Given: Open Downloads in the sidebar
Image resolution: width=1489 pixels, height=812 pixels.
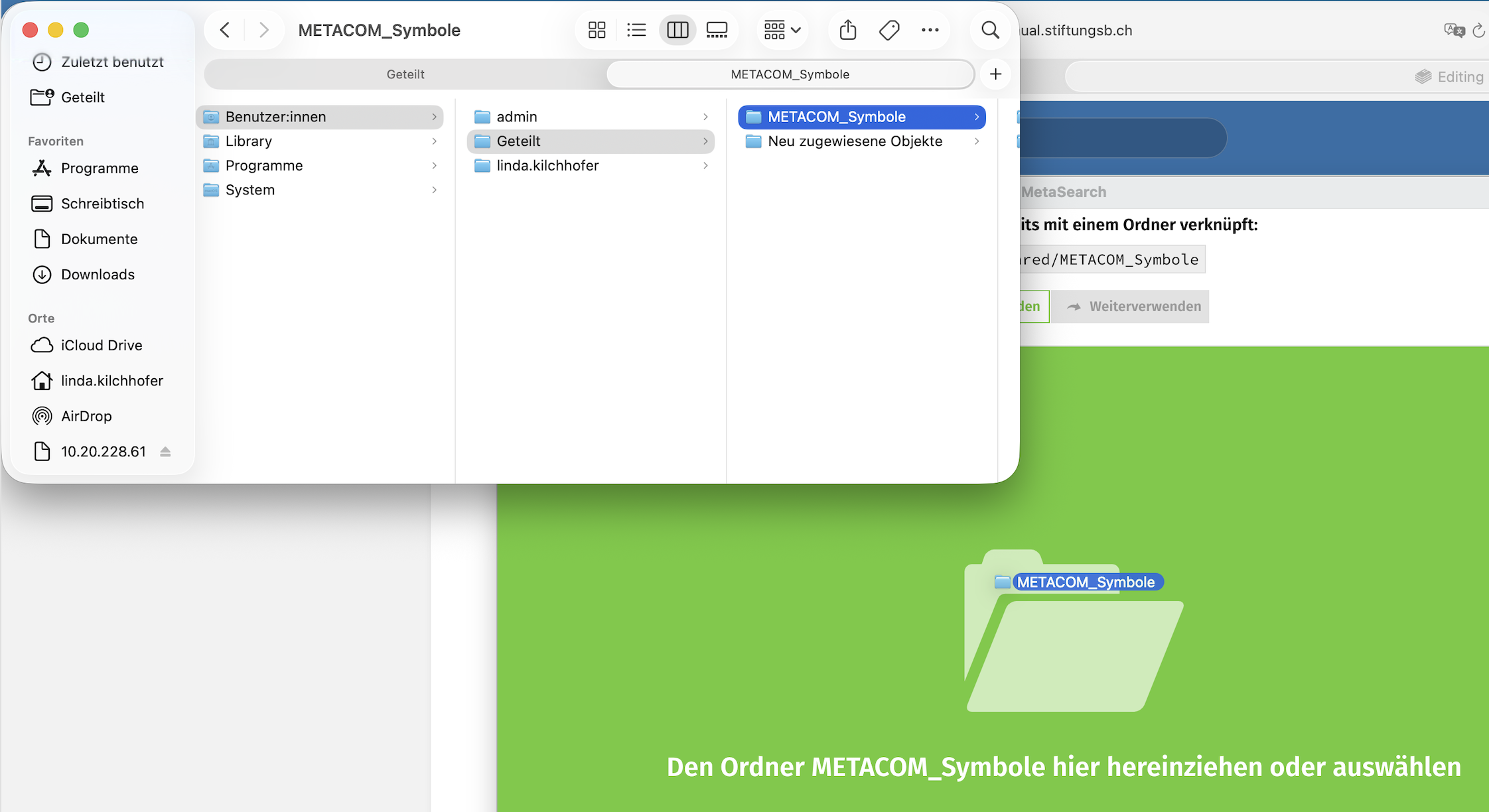Looking at the screenshot, I should 98,275.
